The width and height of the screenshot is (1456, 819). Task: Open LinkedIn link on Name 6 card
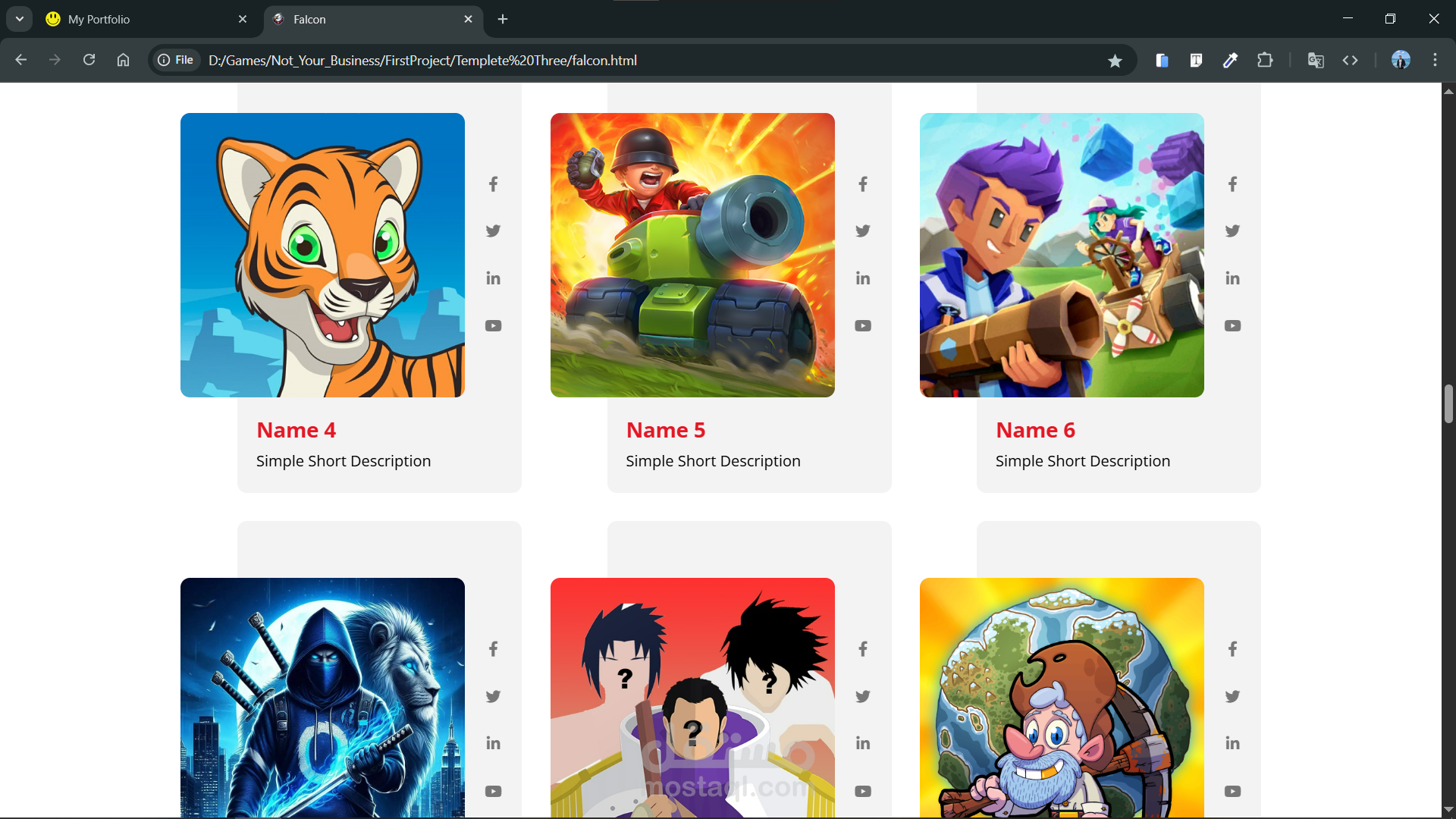pyautogui.click(x=1232, y=278)
